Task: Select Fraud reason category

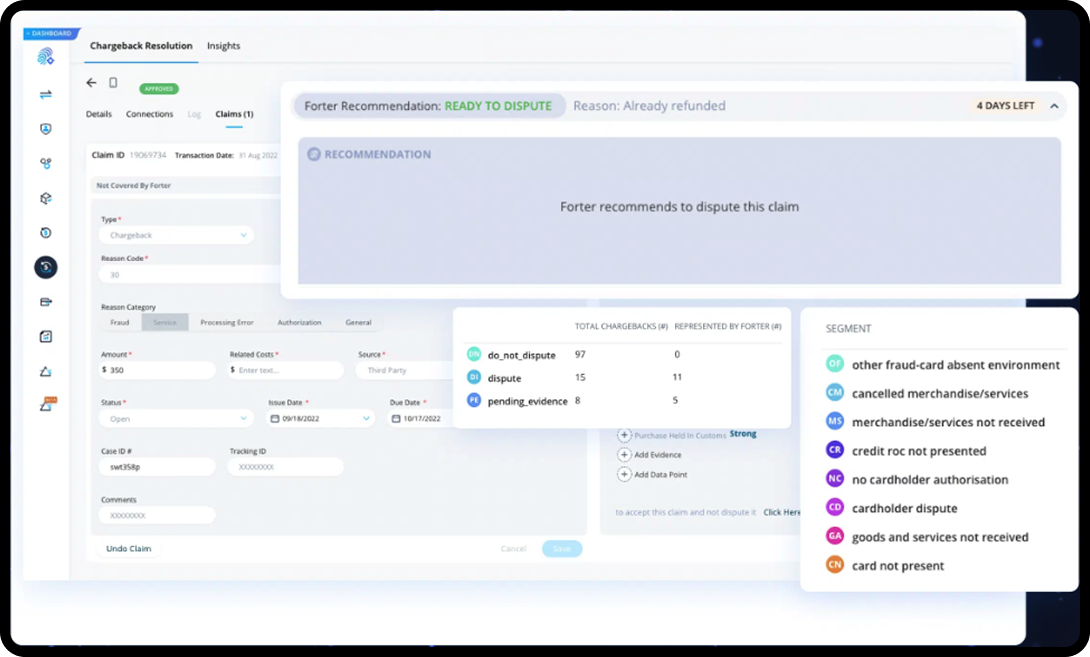Action: 120,323
